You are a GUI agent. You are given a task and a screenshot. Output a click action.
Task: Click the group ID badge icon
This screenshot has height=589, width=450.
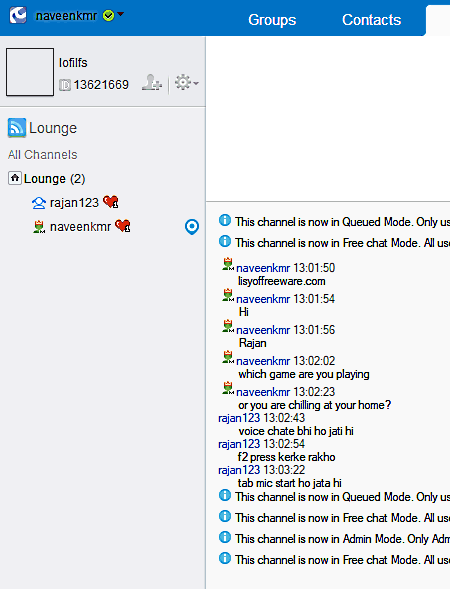tap(65, 85)
